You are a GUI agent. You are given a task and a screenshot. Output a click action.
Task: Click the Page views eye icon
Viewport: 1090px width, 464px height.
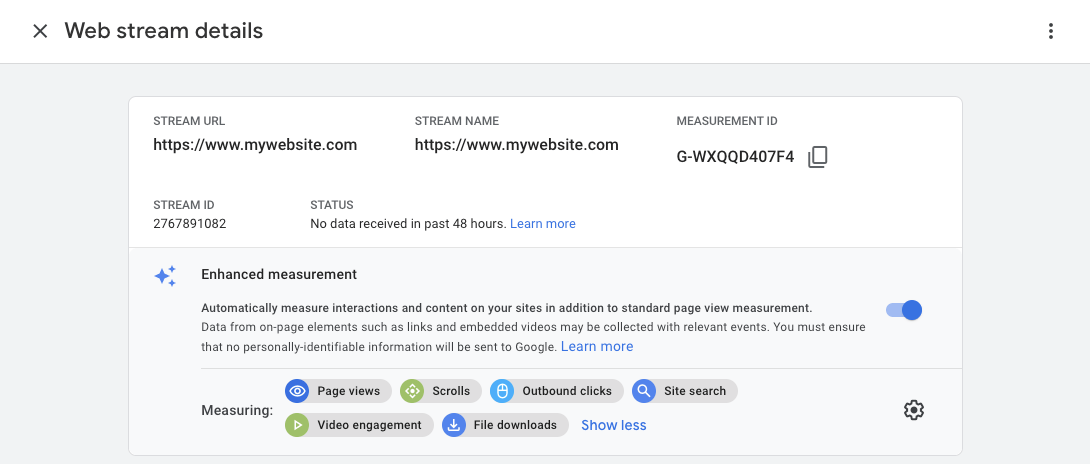[297, 391]
